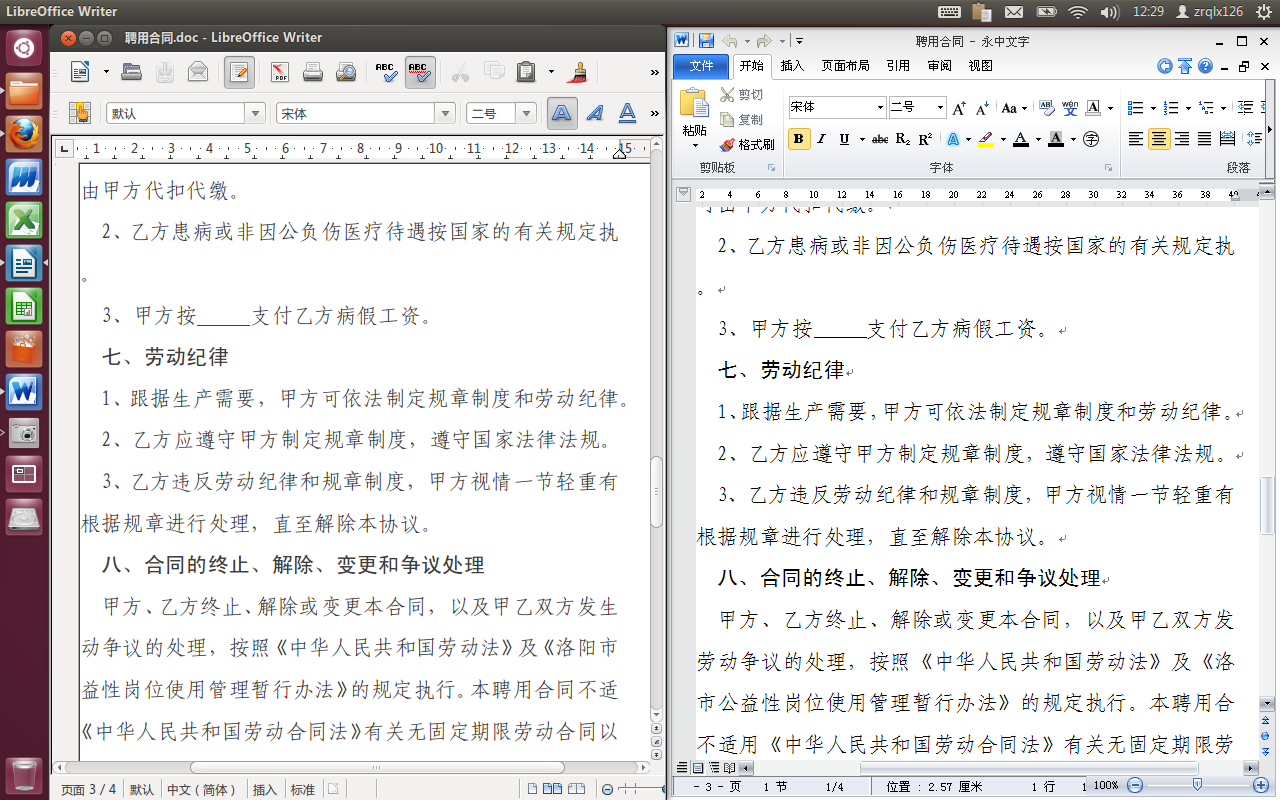Run Spelling and Grammar check in LibreOffice

tap(386, 71)
